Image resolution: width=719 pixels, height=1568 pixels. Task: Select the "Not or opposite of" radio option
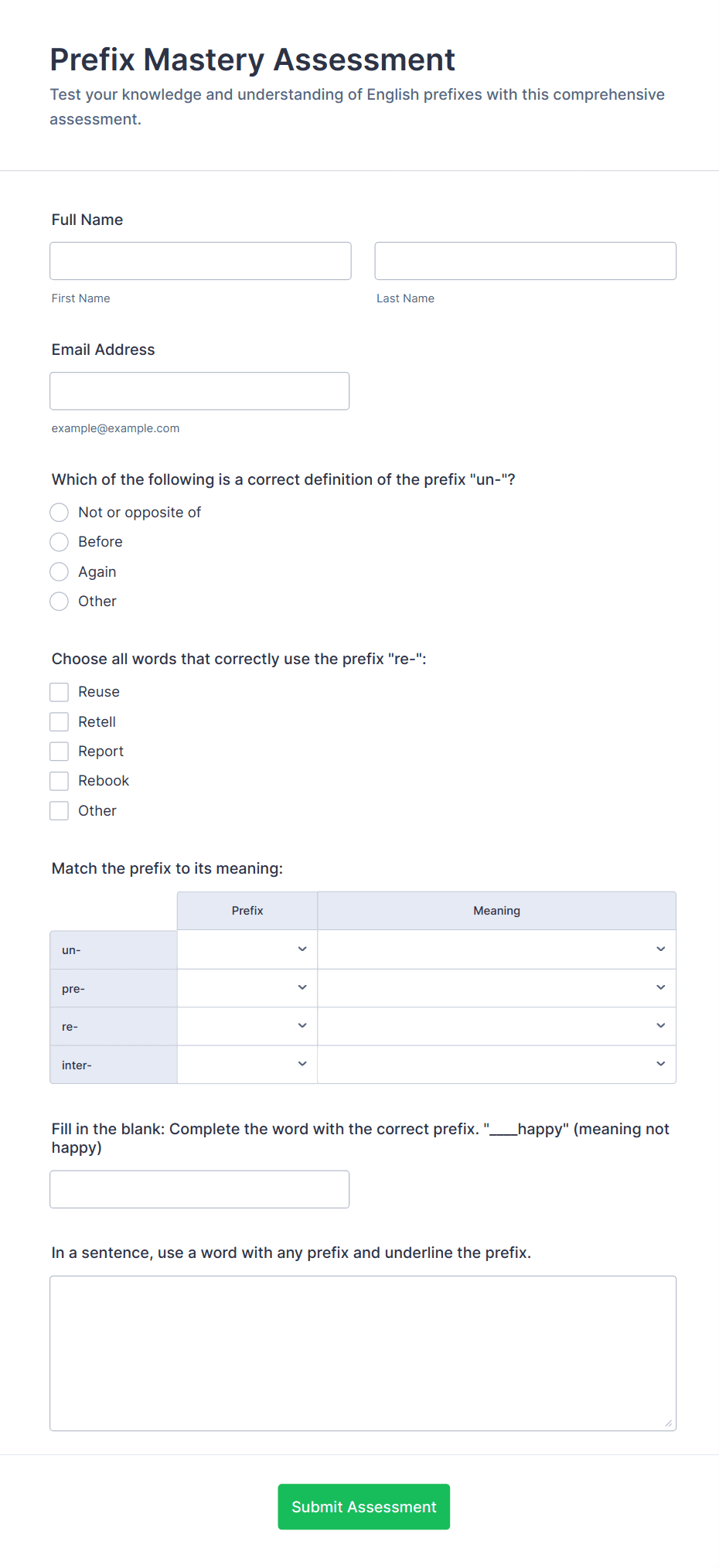point(59,512)
